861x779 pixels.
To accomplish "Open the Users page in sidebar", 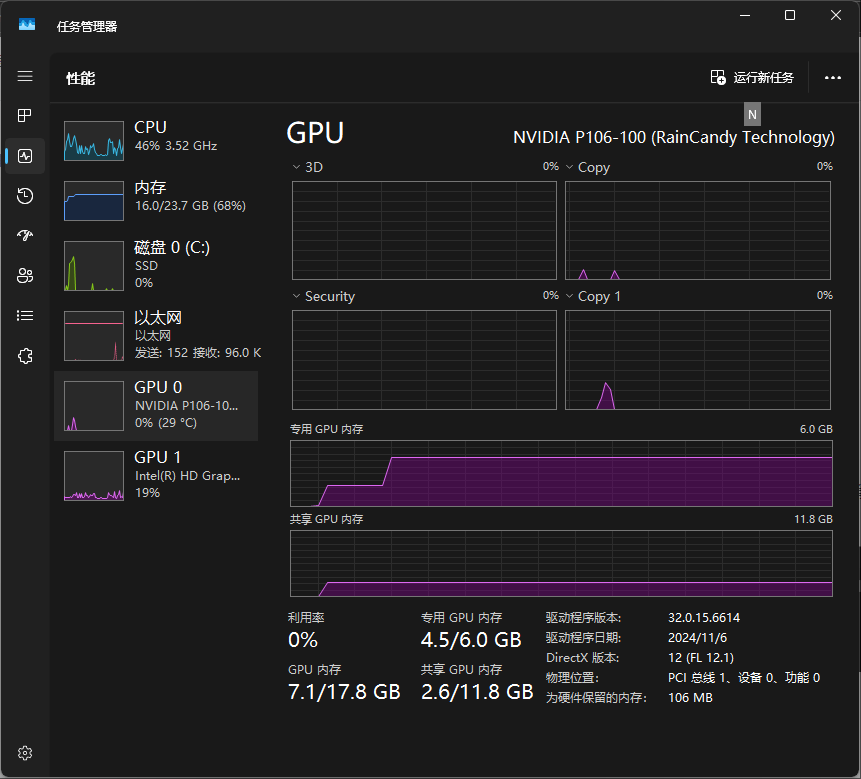I will tap(24, 275).
